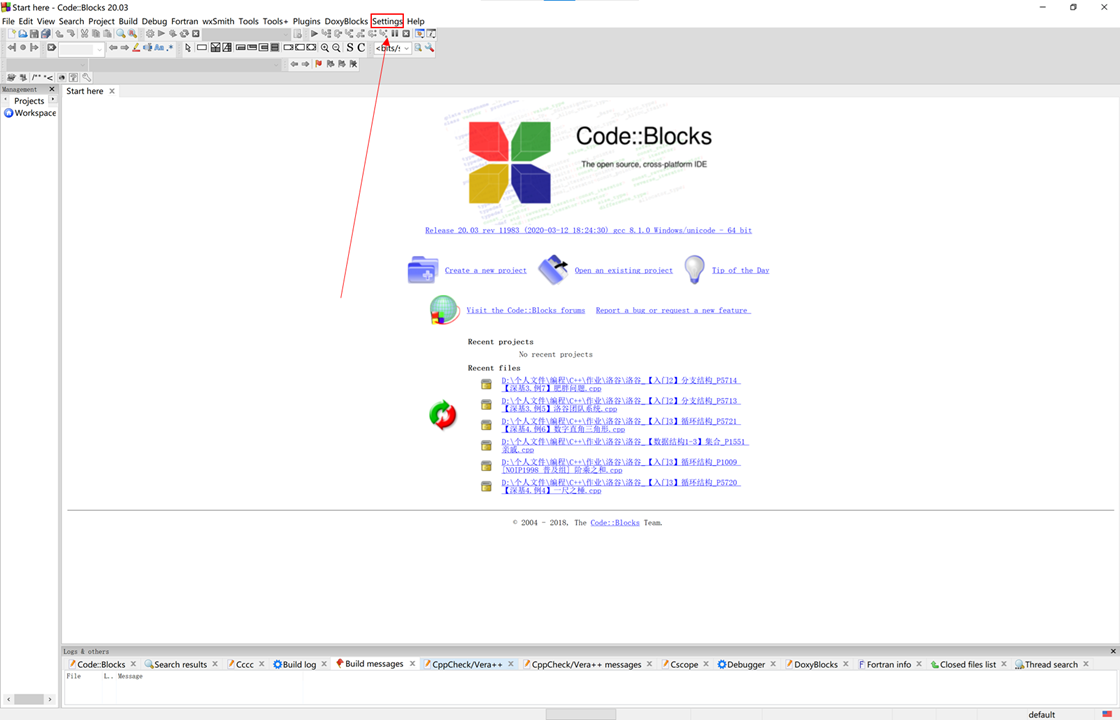Click the red bookmark flag icon

[x=319, y=64]
